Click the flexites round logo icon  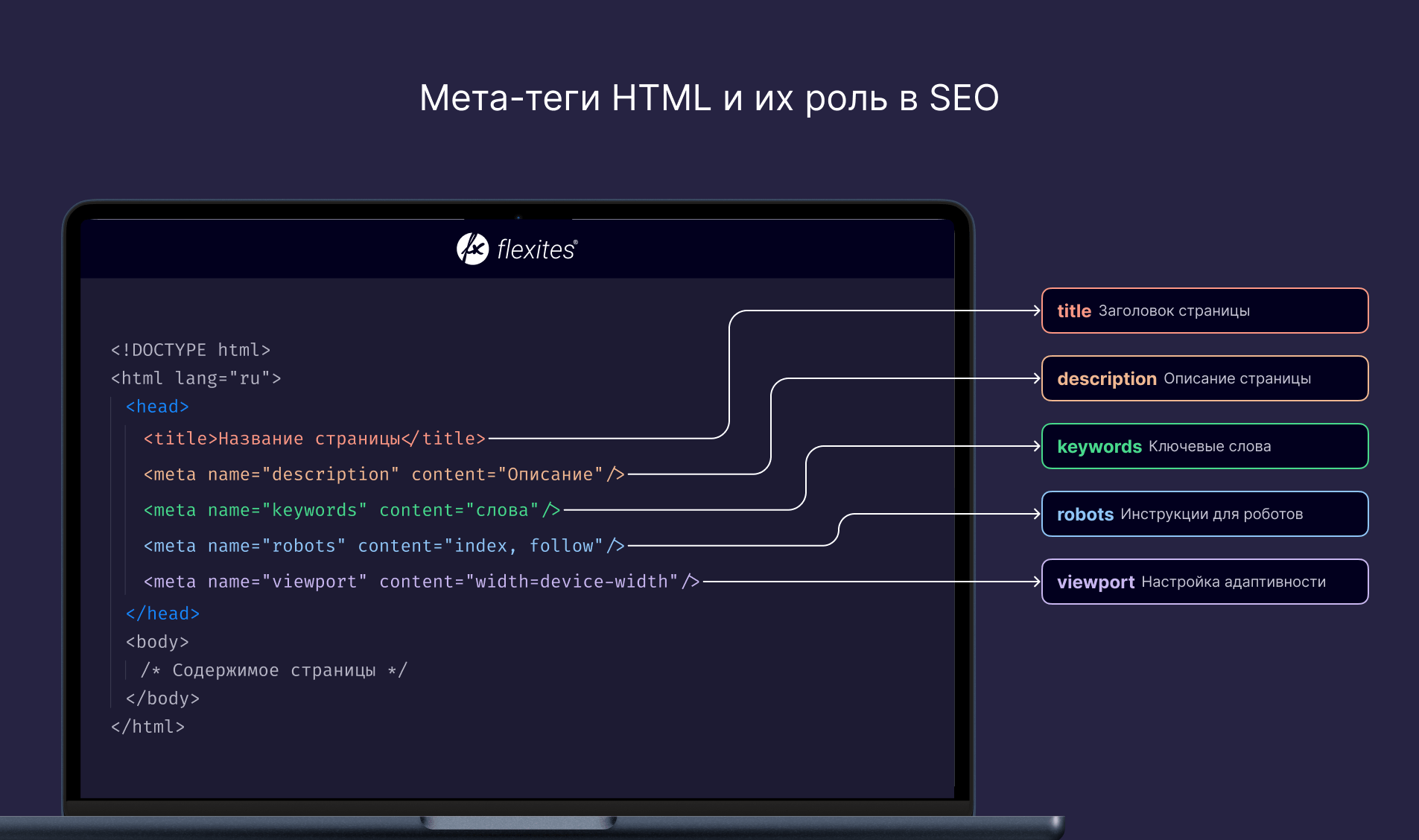coord(472,249)
